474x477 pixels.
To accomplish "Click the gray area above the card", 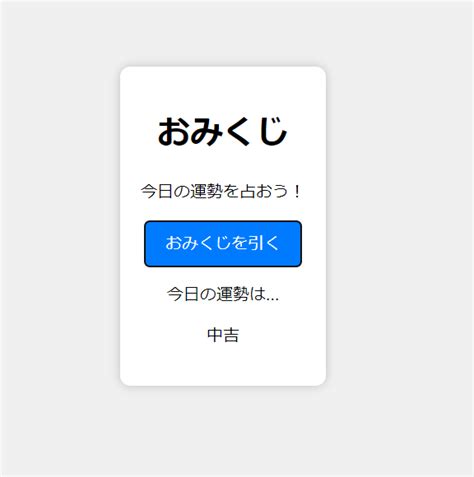I will click(223, 33).
